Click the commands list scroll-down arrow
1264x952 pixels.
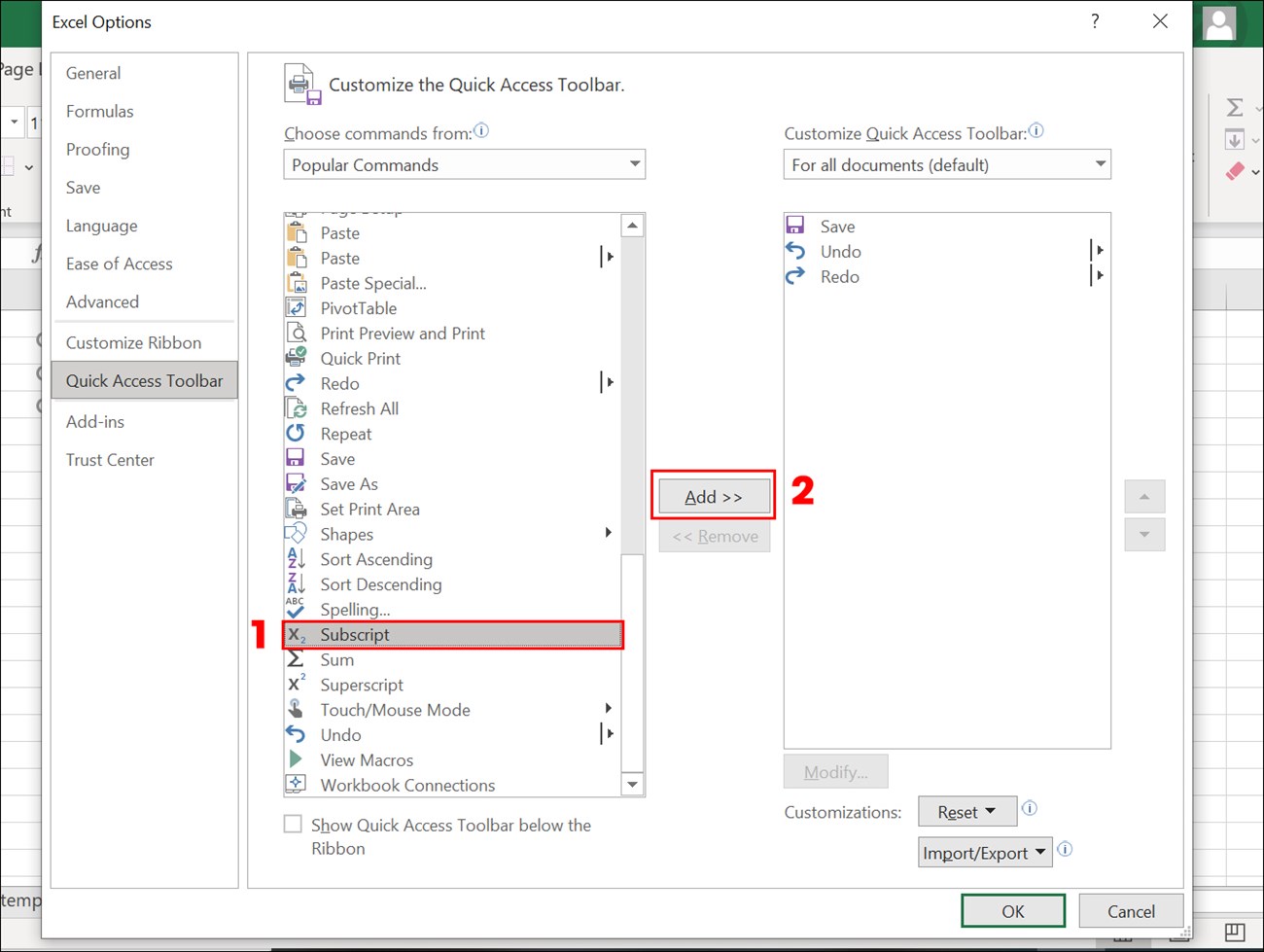(x=632, y=784)
